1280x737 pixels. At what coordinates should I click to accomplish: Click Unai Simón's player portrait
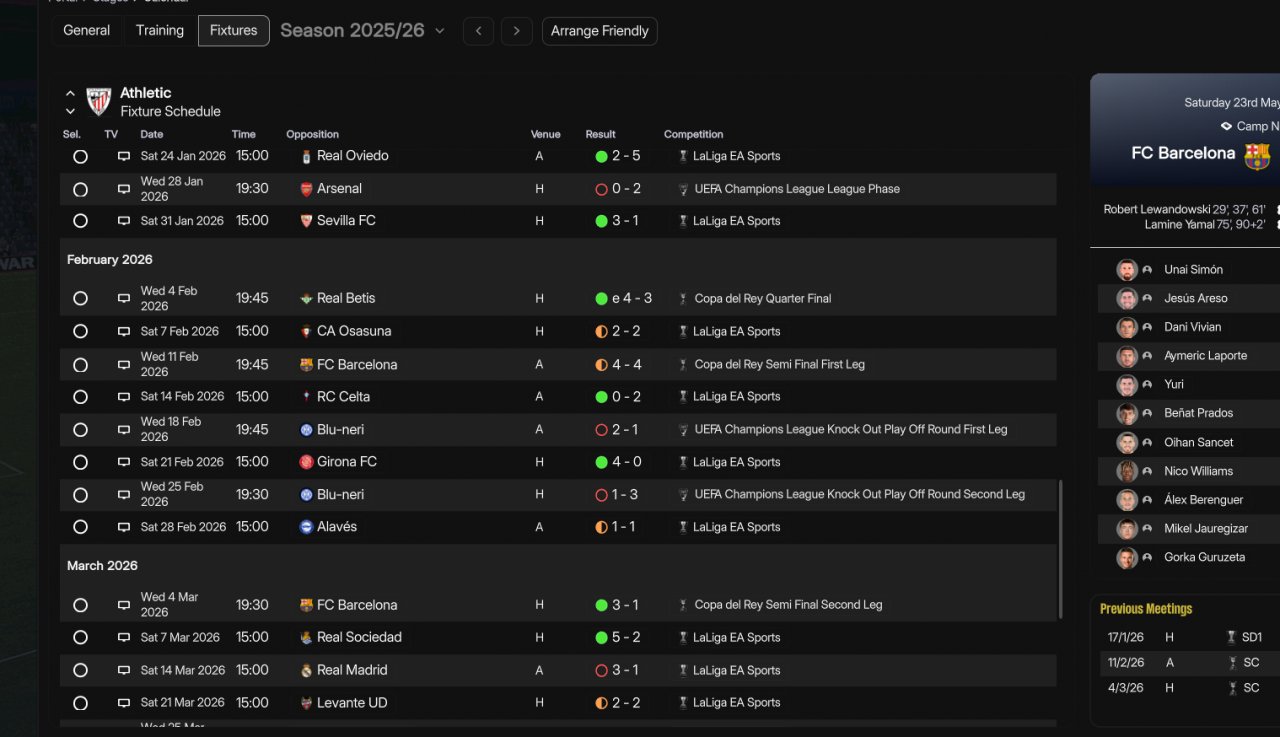coord(1127,270)
